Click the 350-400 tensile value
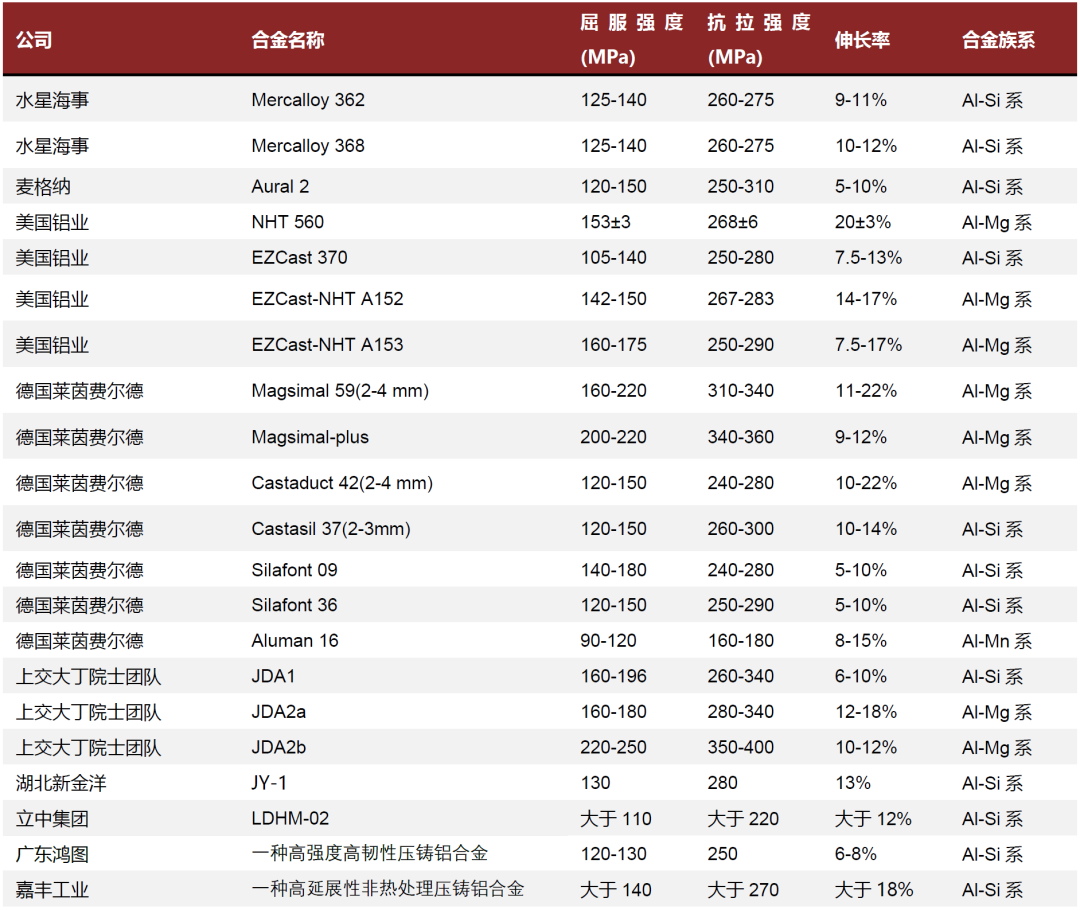 tap(740, 747)
